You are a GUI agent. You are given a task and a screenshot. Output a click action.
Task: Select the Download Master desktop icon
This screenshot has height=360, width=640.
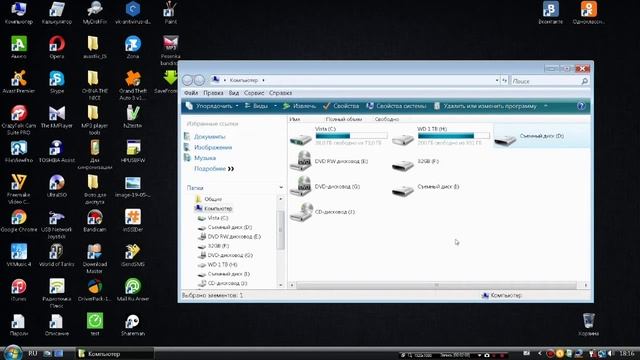point(95,254)
